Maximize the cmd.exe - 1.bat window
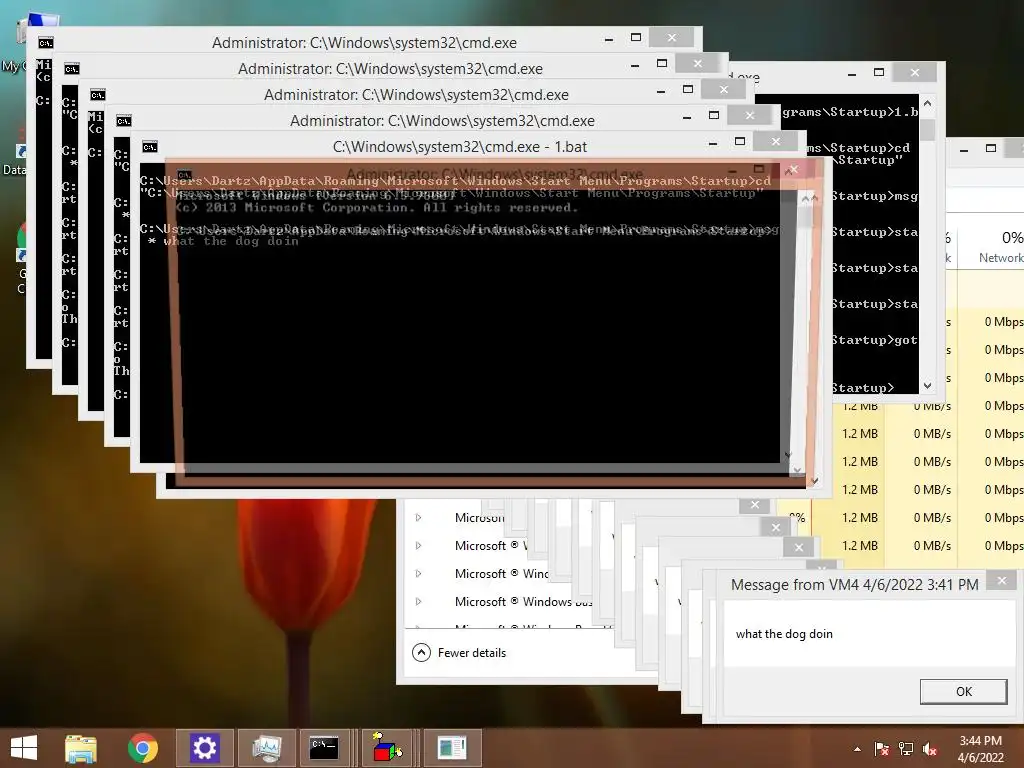Screen dimensions: 1024x768 740,141
